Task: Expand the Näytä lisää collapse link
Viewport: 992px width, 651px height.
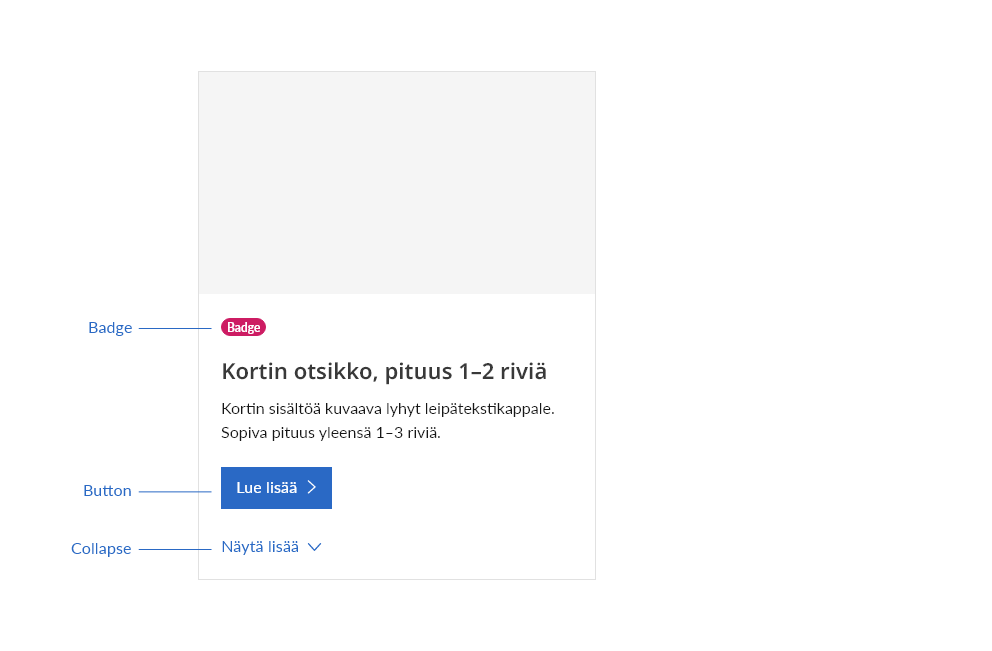Action: click(x=260, y=547)
